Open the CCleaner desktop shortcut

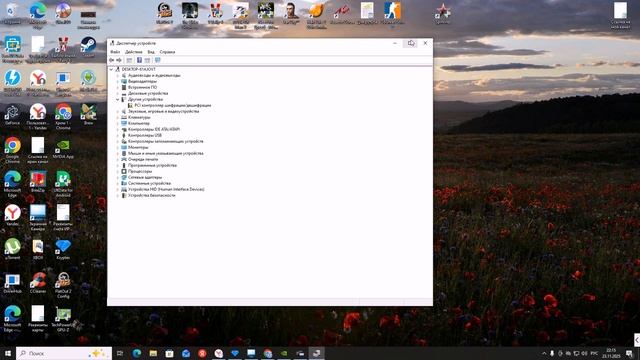[x=38, y=282]
